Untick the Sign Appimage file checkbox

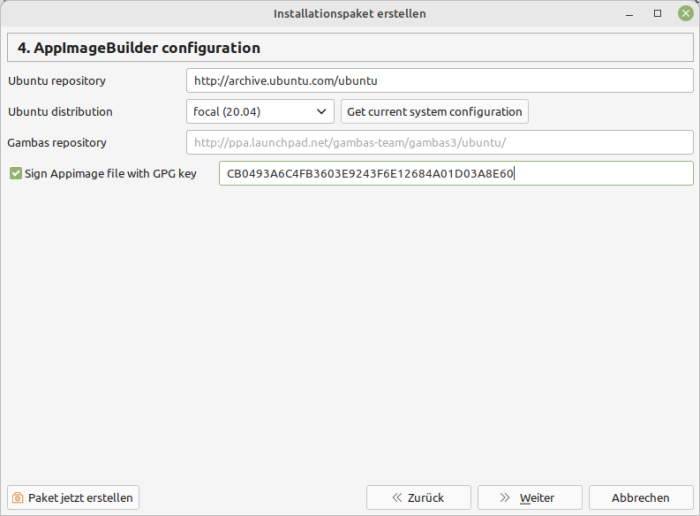15,174
